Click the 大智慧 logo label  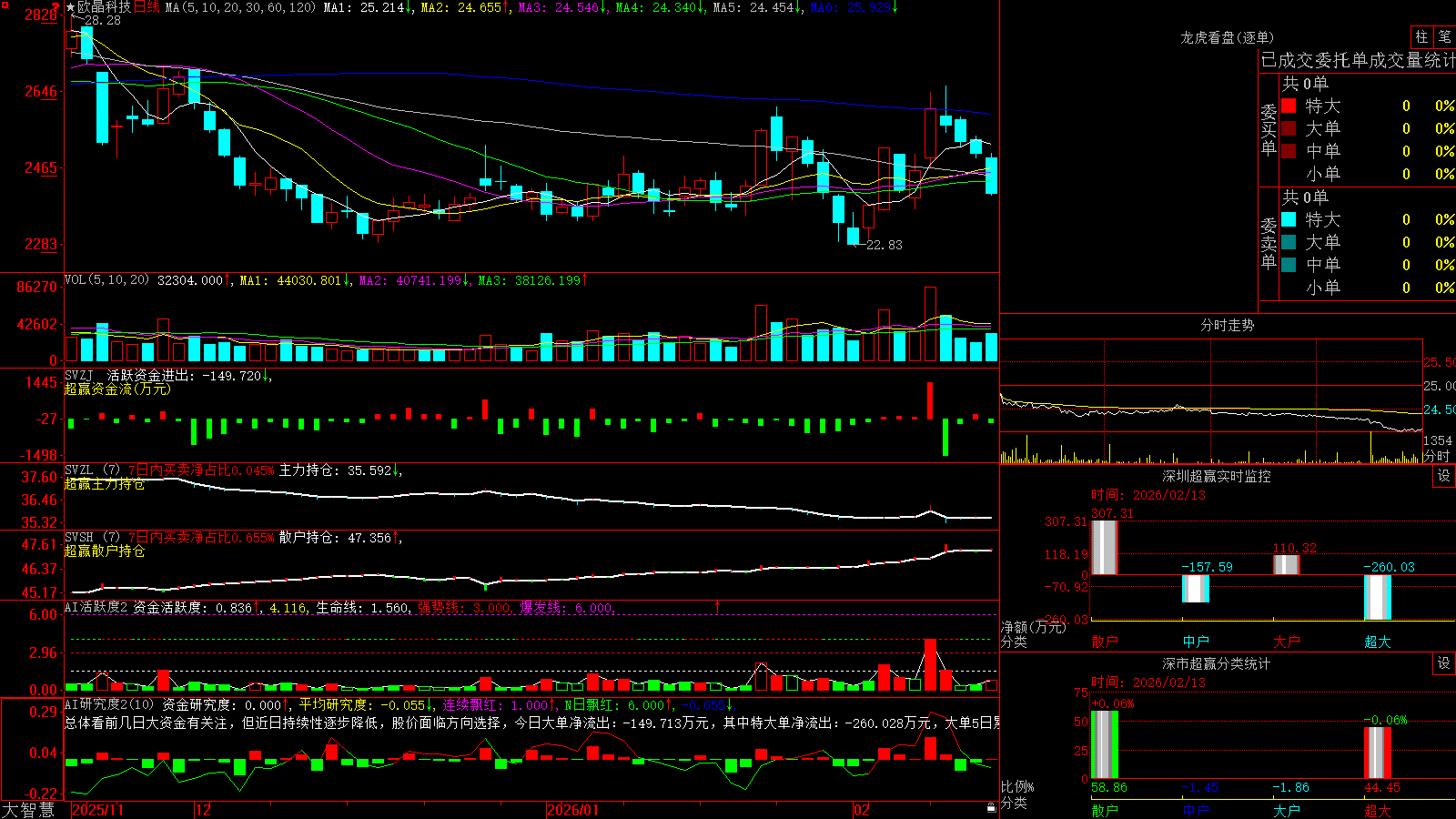tap(28, 809)
